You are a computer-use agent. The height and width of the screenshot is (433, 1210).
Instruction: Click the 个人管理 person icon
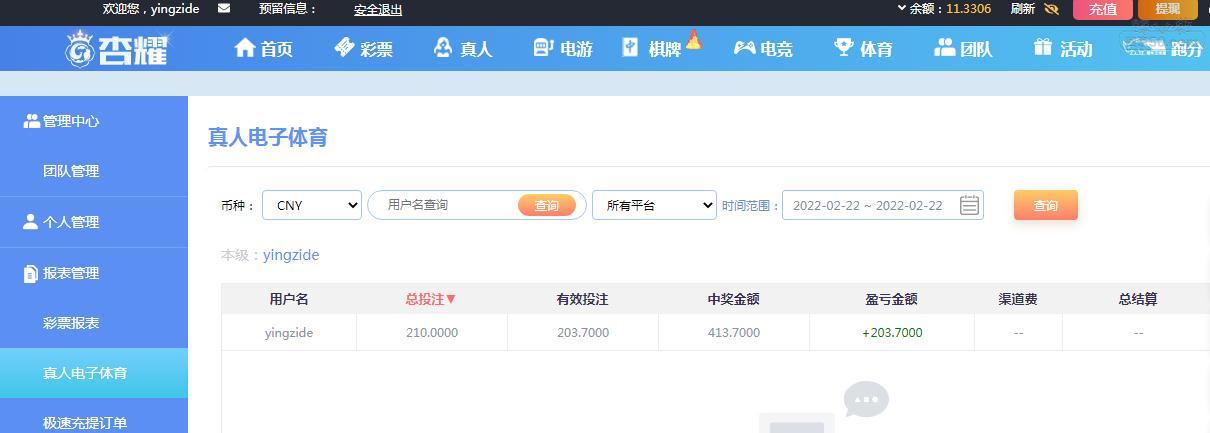coord(30,222)
